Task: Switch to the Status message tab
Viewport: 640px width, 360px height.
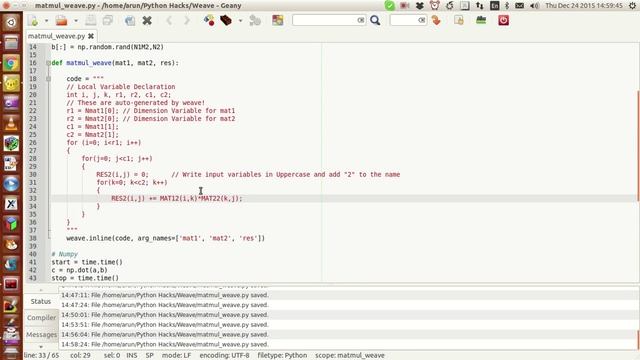Action: click(41, 301)
